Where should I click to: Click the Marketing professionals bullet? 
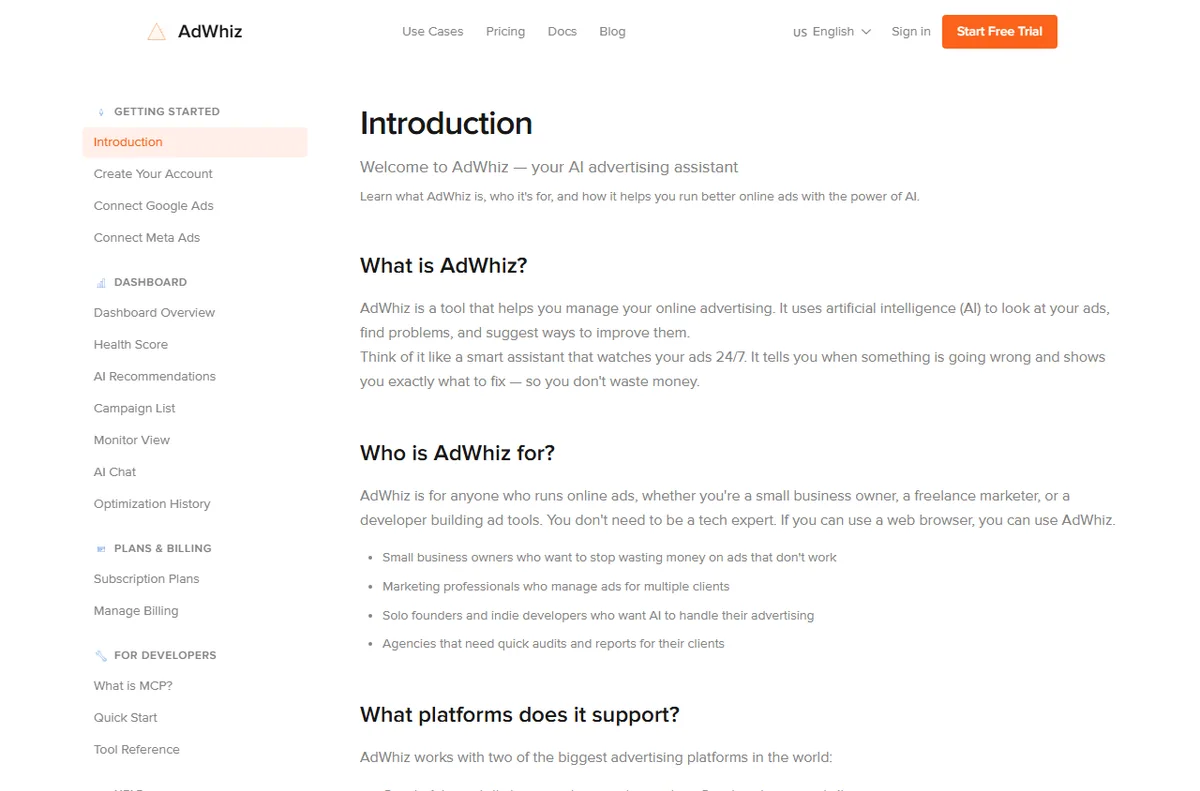(x=556, y=587)
